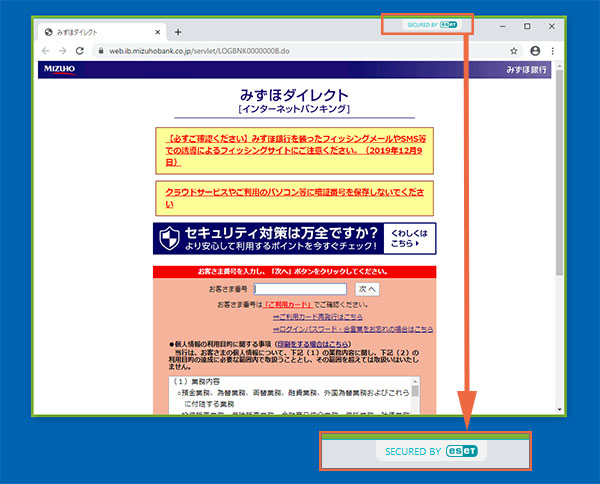The width and height of the screenshot is (600, 484).
Task: Click the browser back arrow
Action: tap(46, 51)
